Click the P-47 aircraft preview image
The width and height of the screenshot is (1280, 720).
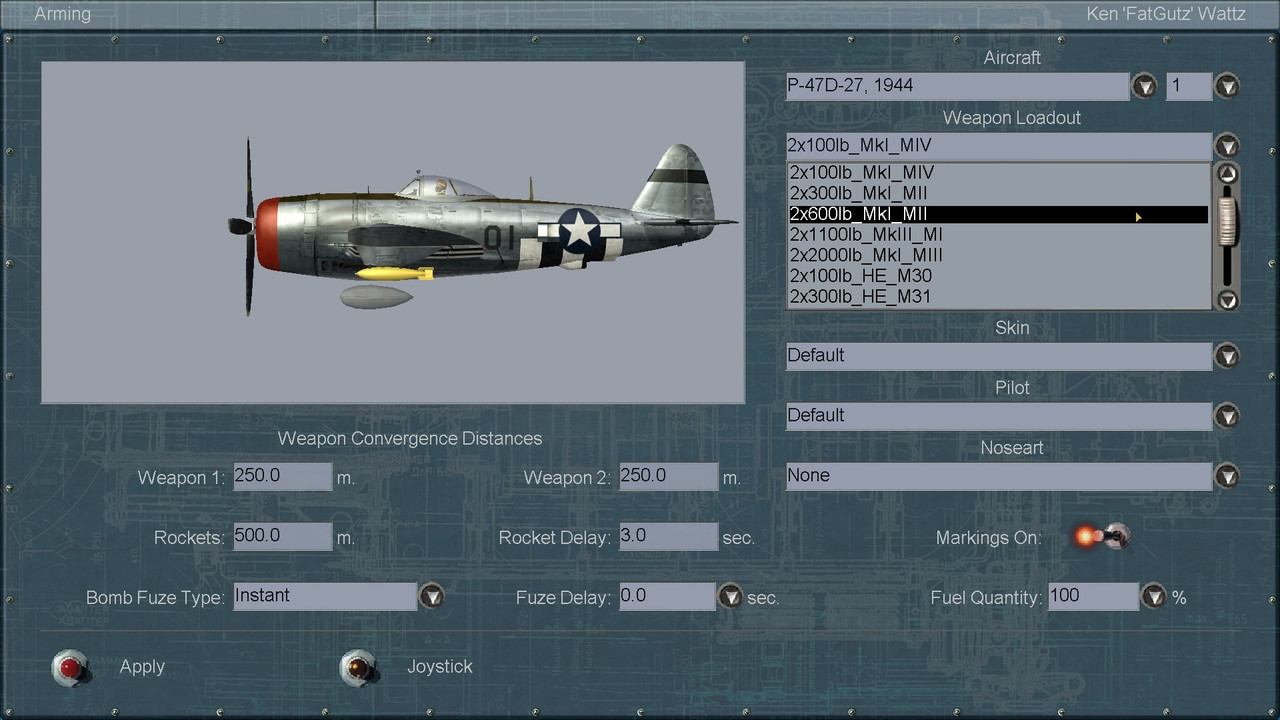point(393,232)
